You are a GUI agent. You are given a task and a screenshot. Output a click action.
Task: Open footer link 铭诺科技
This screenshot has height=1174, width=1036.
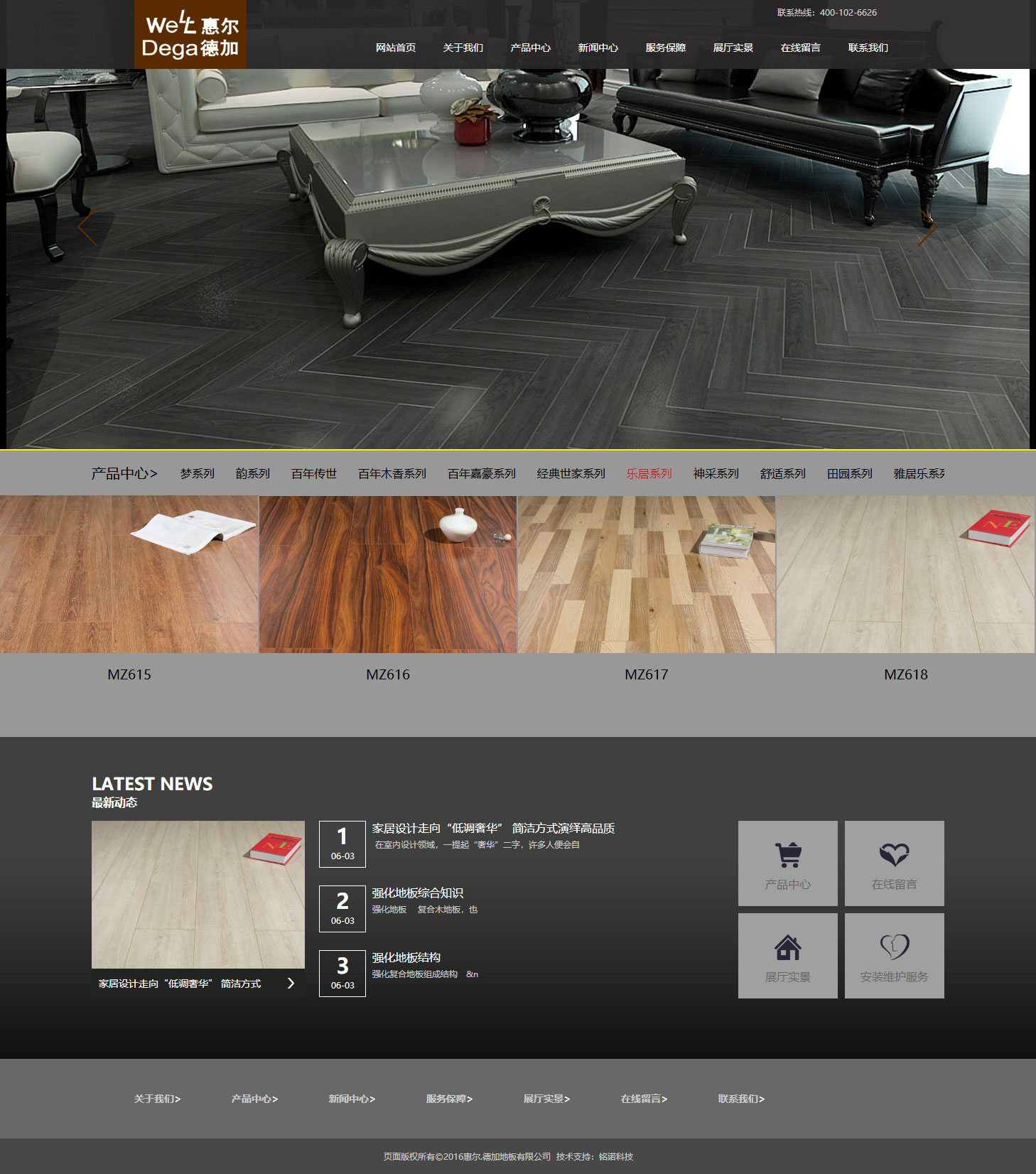615,1156
